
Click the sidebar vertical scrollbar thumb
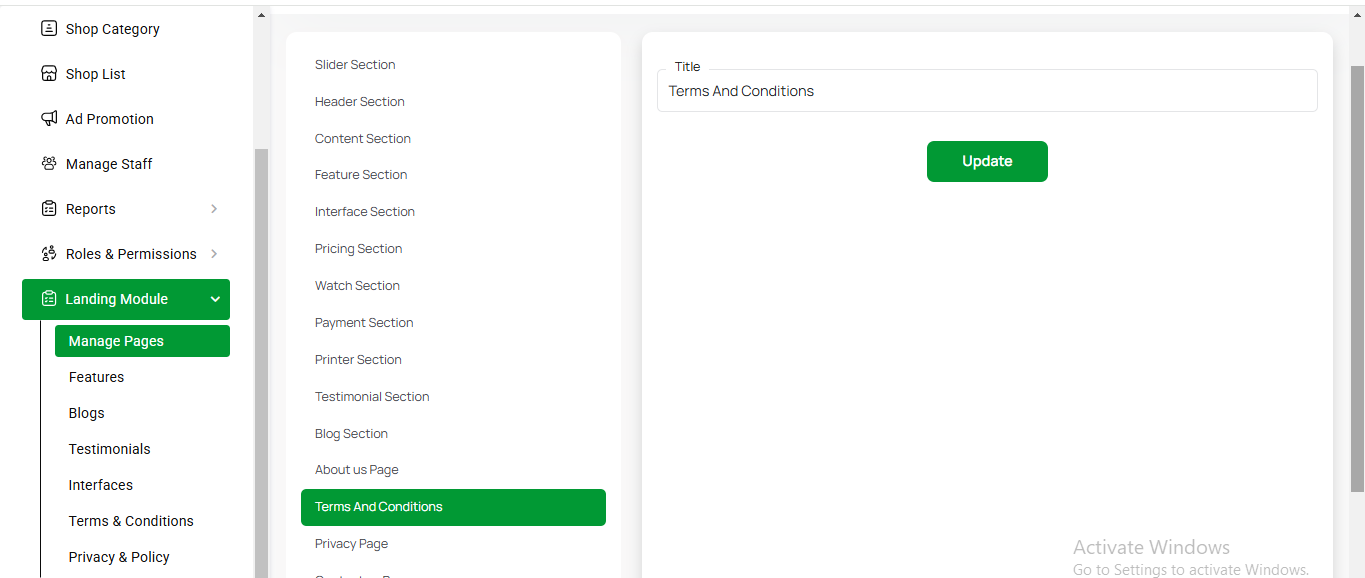click(x=261, y=360)
